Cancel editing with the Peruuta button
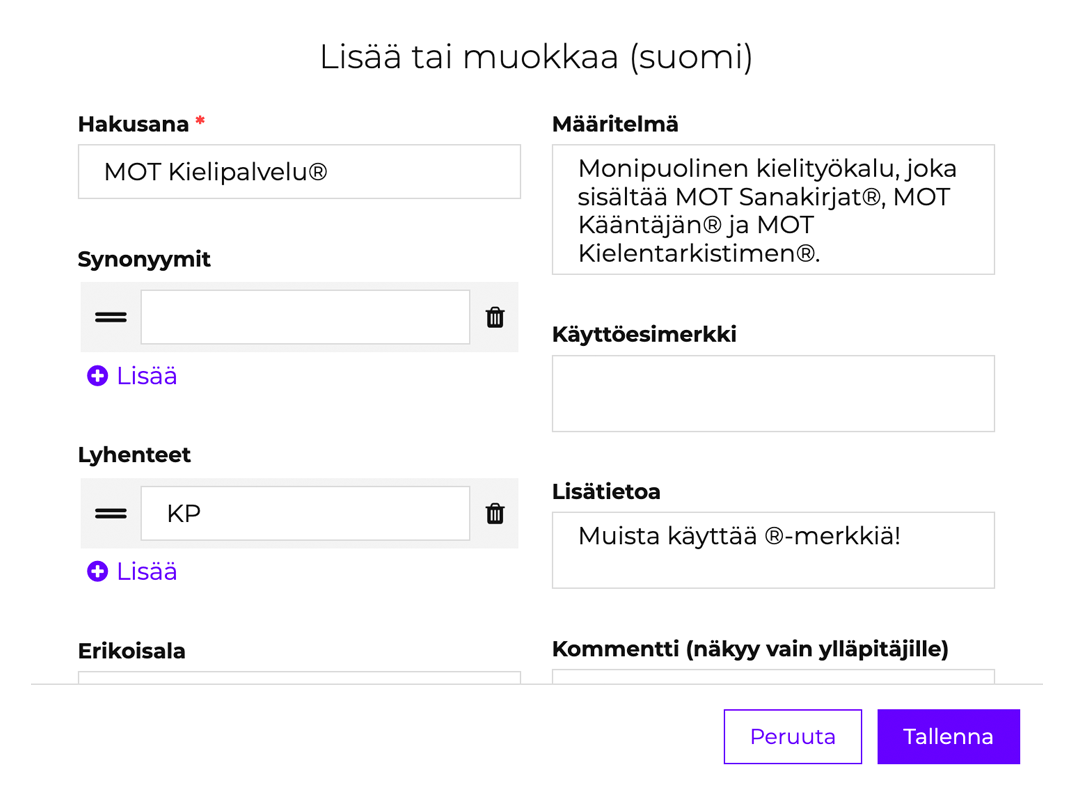 click(793, 737)
